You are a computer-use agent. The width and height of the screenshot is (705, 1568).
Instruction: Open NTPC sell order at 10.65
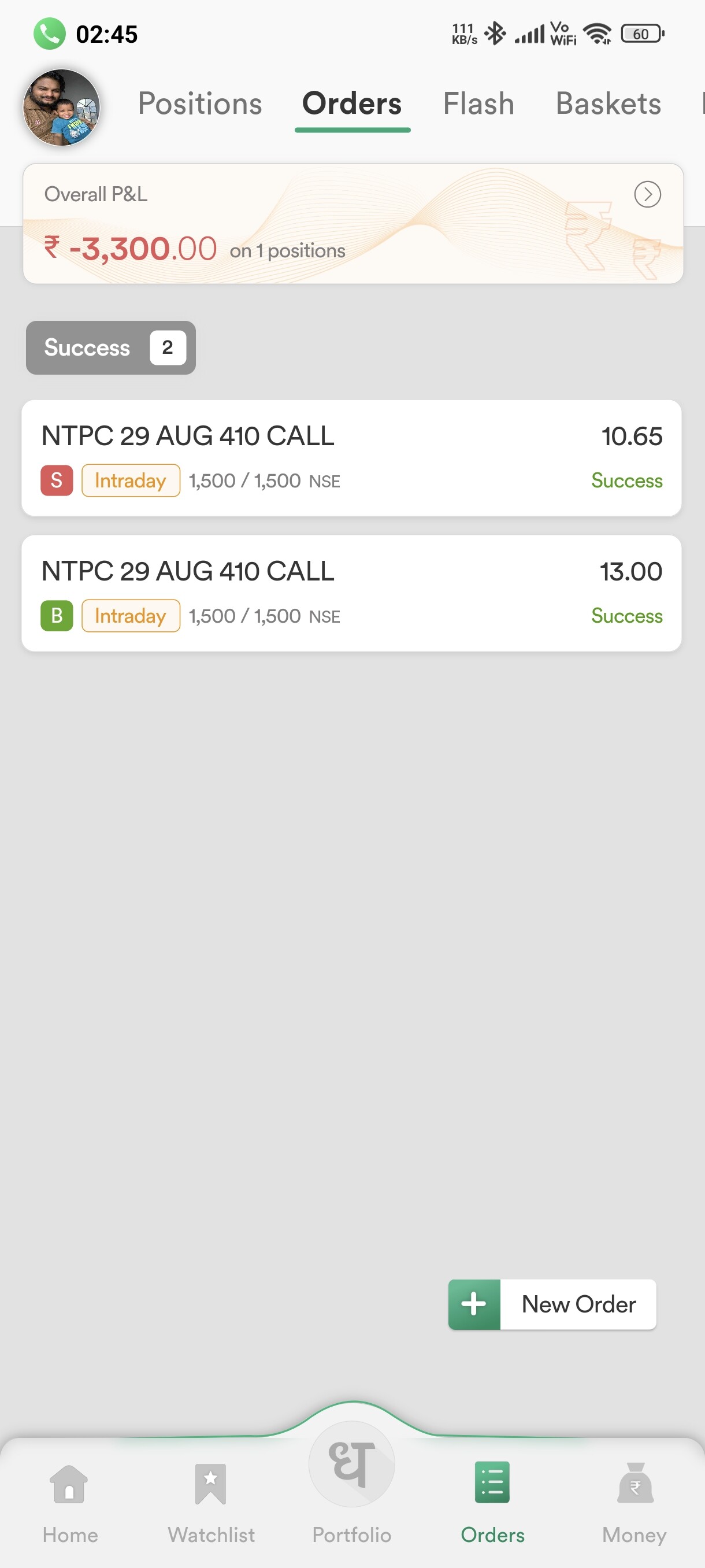pos(351,458)
